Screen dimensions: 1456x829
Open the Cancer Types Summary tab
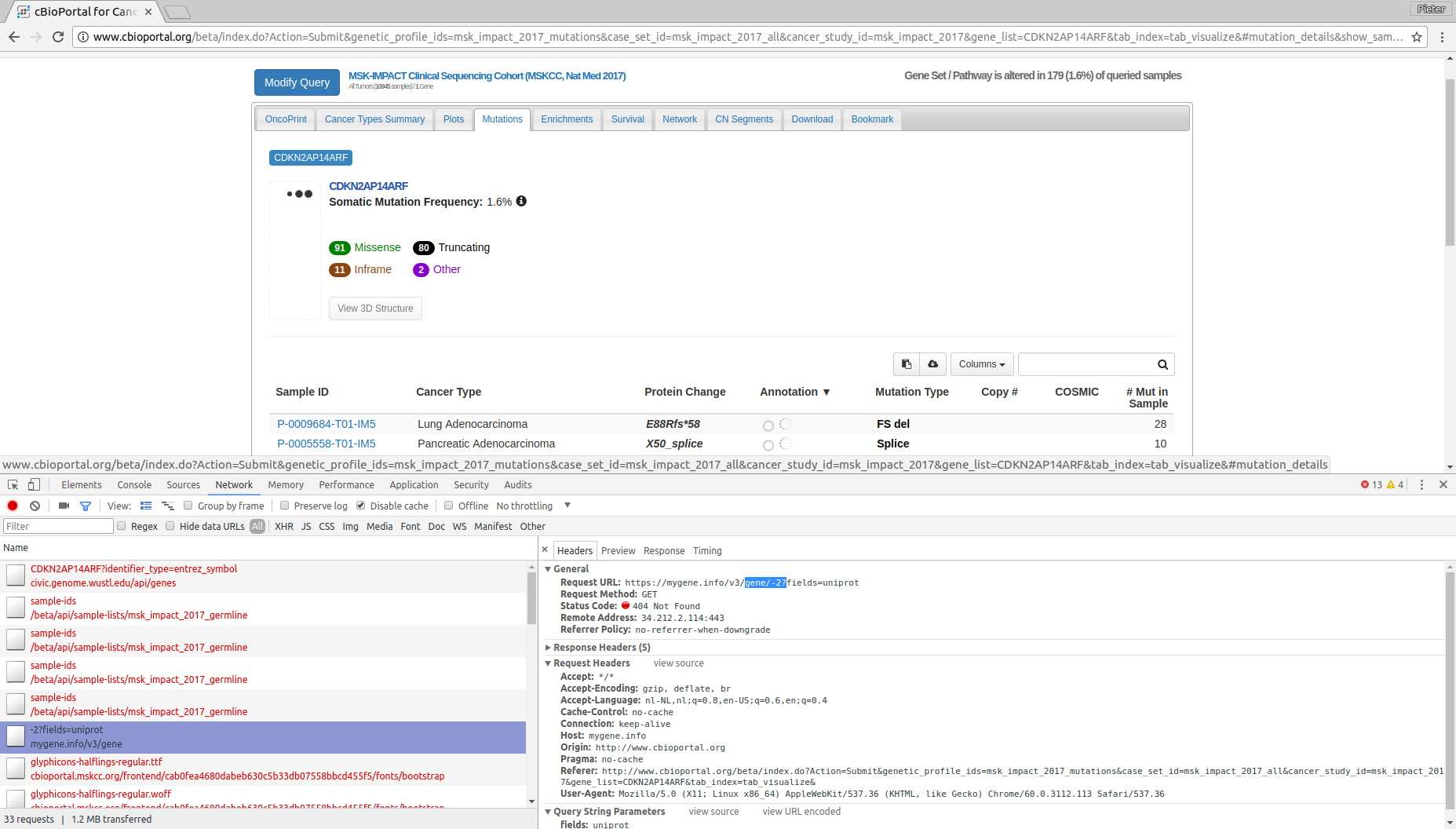coord(374,119)
